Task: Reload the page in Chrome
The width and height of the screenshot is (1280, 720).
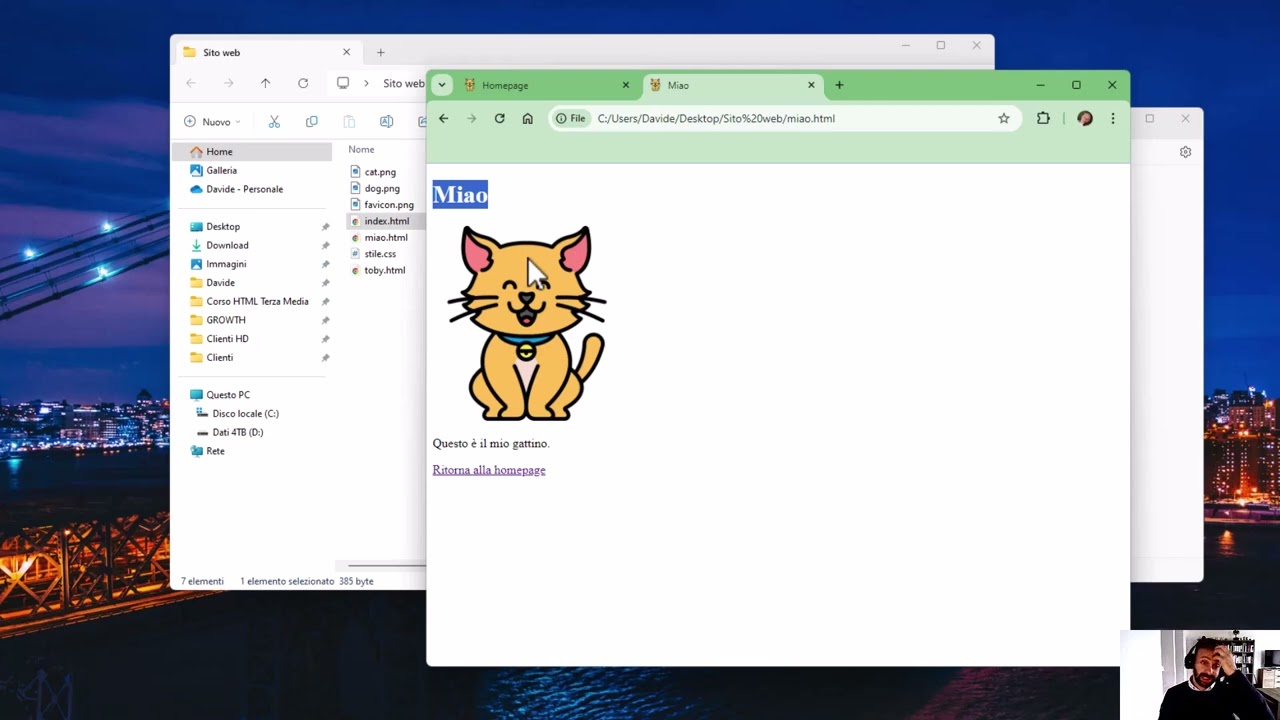Action: (499, 118)
